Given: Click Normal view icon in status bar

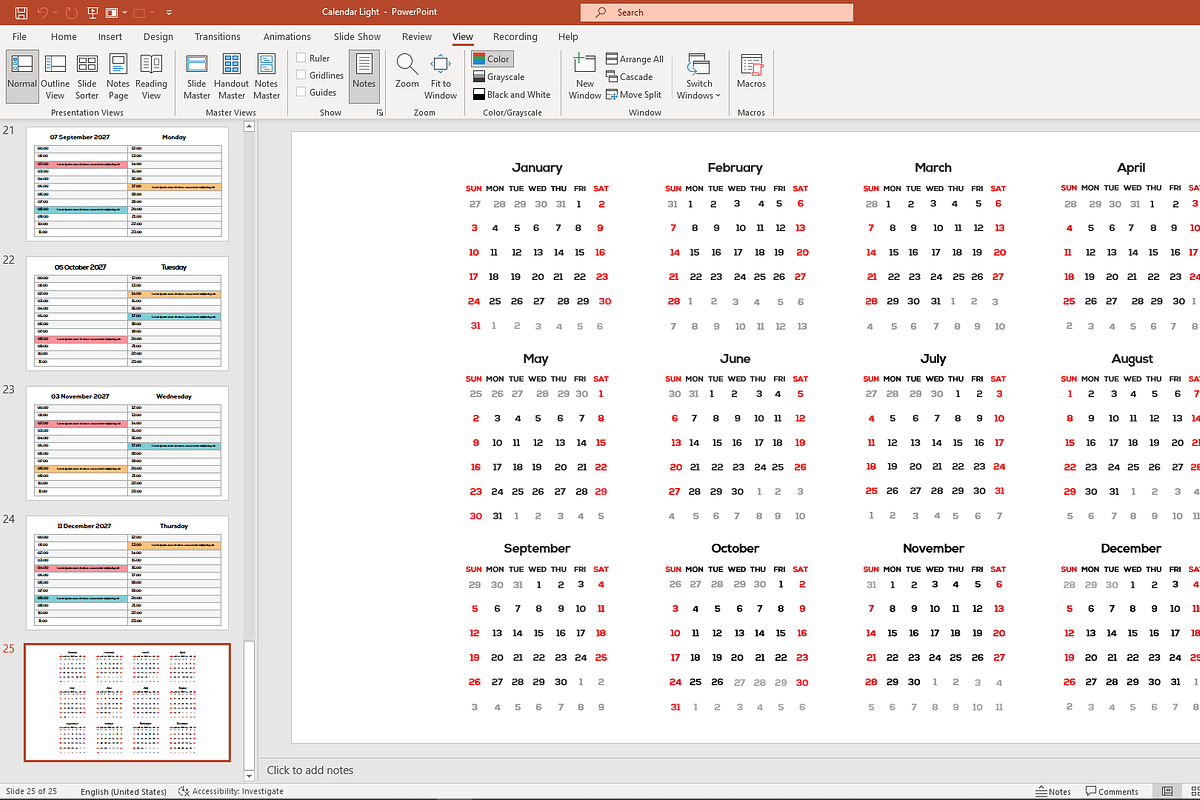Looking at the screenshot, I should coord(1167,791).
